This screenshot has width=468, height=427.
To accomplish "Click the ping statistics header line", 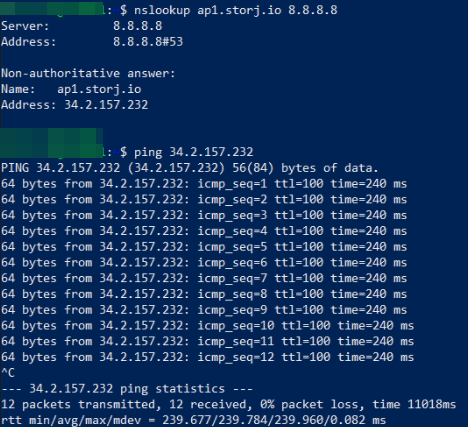I will (127, 389).
